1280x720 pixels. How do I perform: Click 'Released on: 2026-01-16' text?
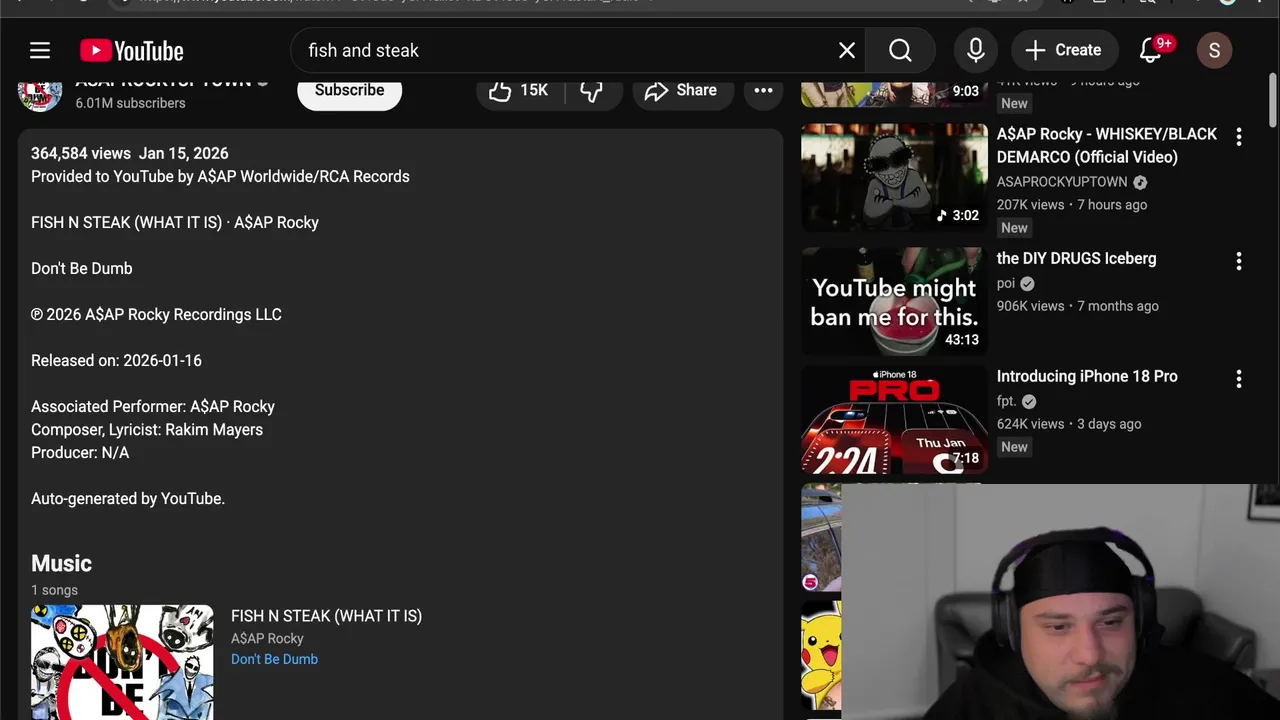pos(116,360)
